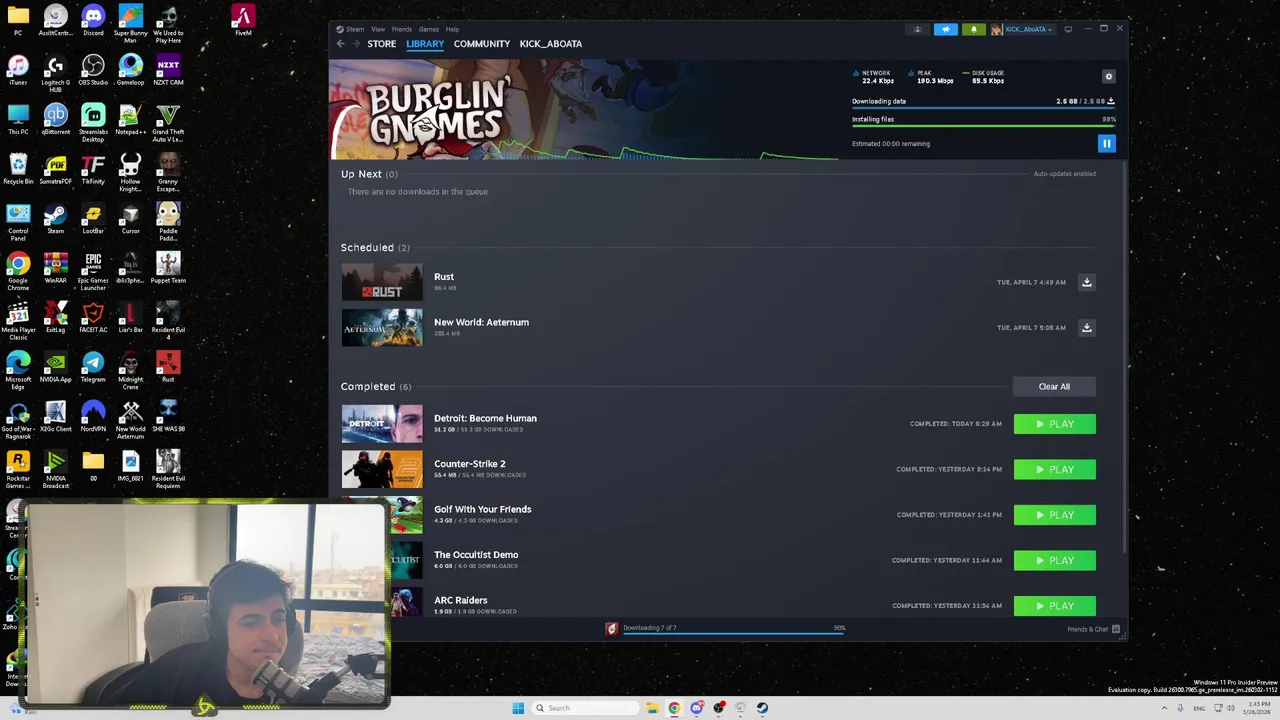Select 'Up Next' heading text
The width and height of the screenshot is (1280, 720).
pos(361,174)
